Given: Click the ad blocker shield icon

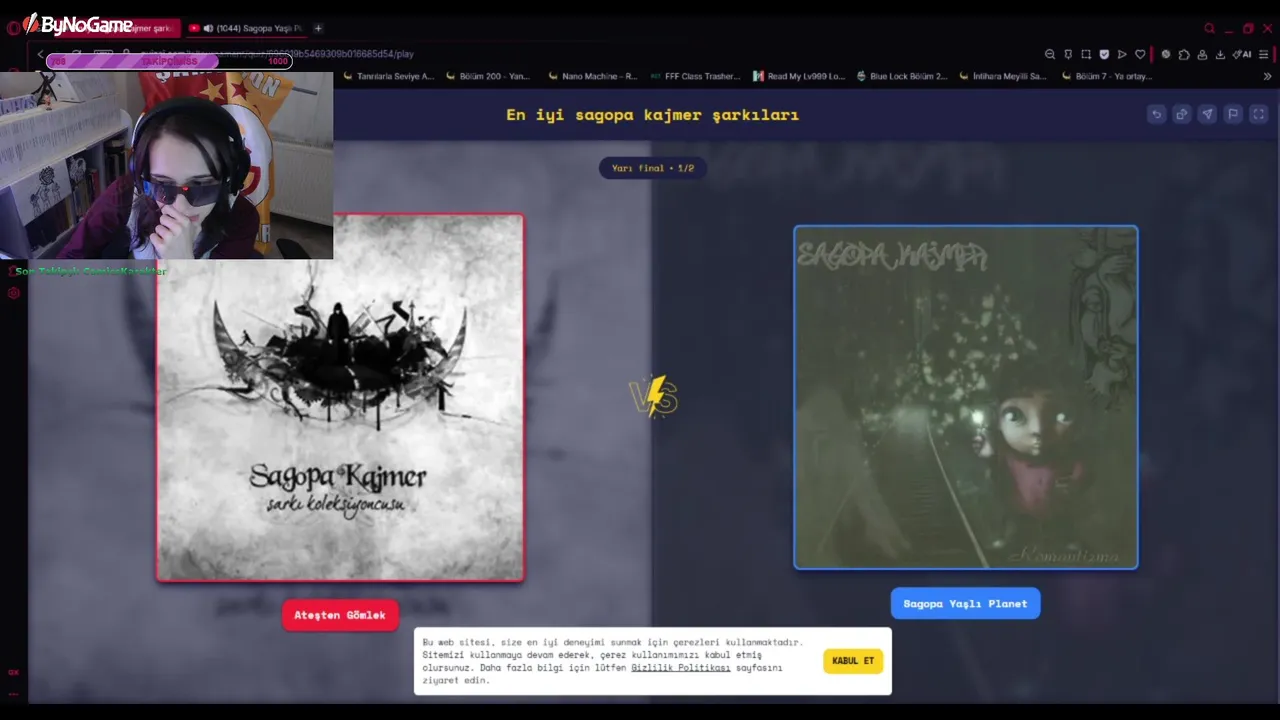Looking at the screenshot, I should tap(1104, 54).
